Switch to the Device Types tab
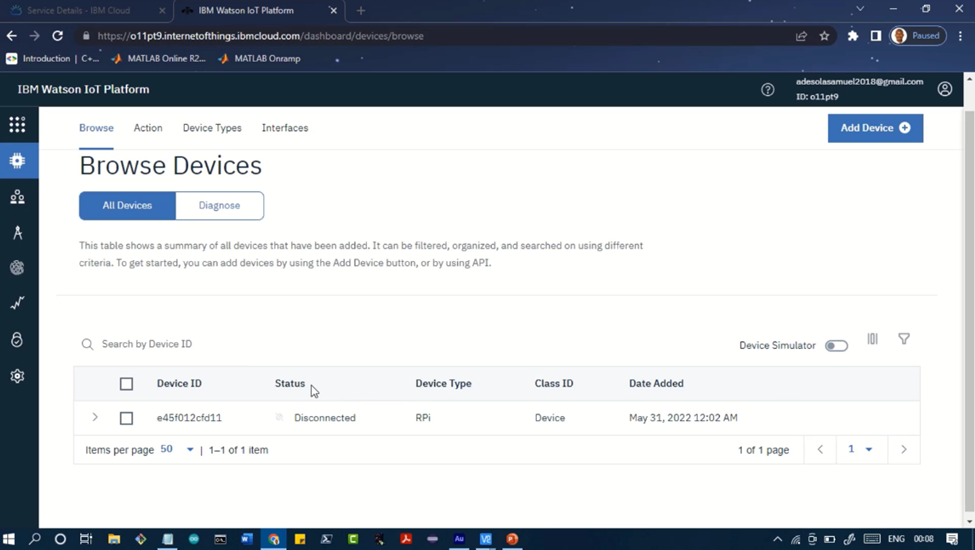 pyautogui.click(x=212, y=128)
